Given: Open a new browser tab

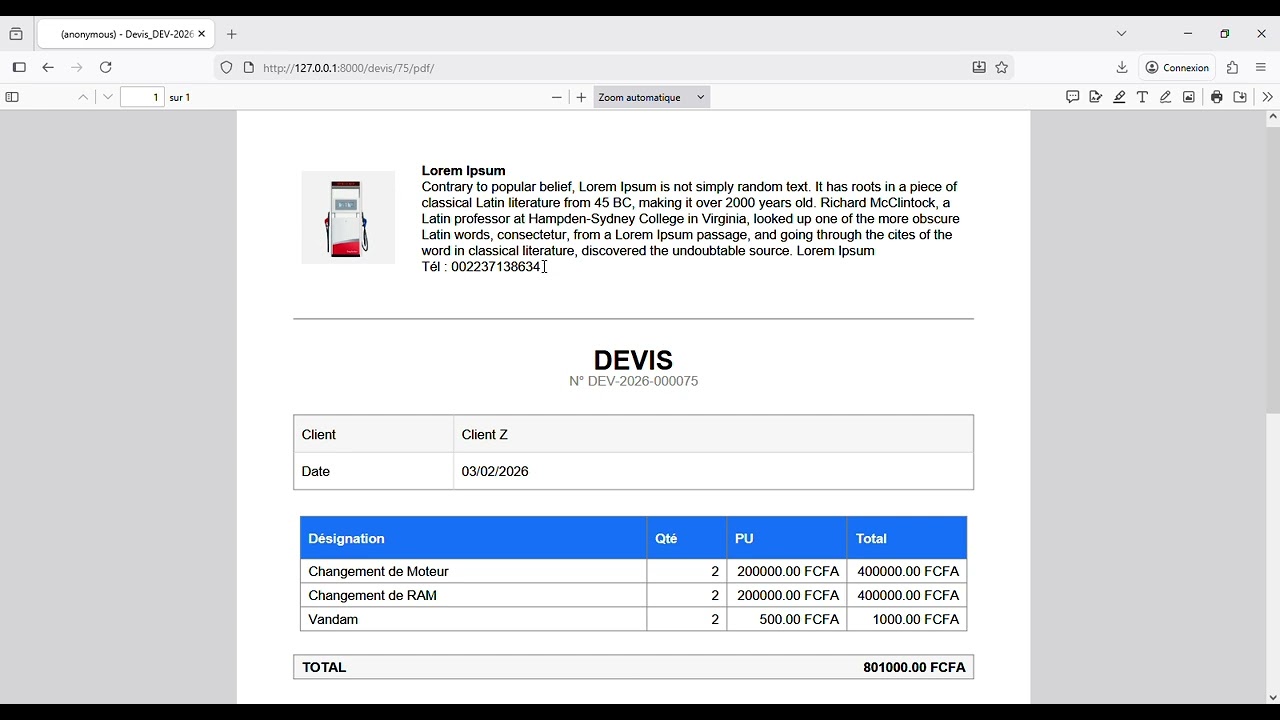Looking at the screenshot, I should point(232,34).
